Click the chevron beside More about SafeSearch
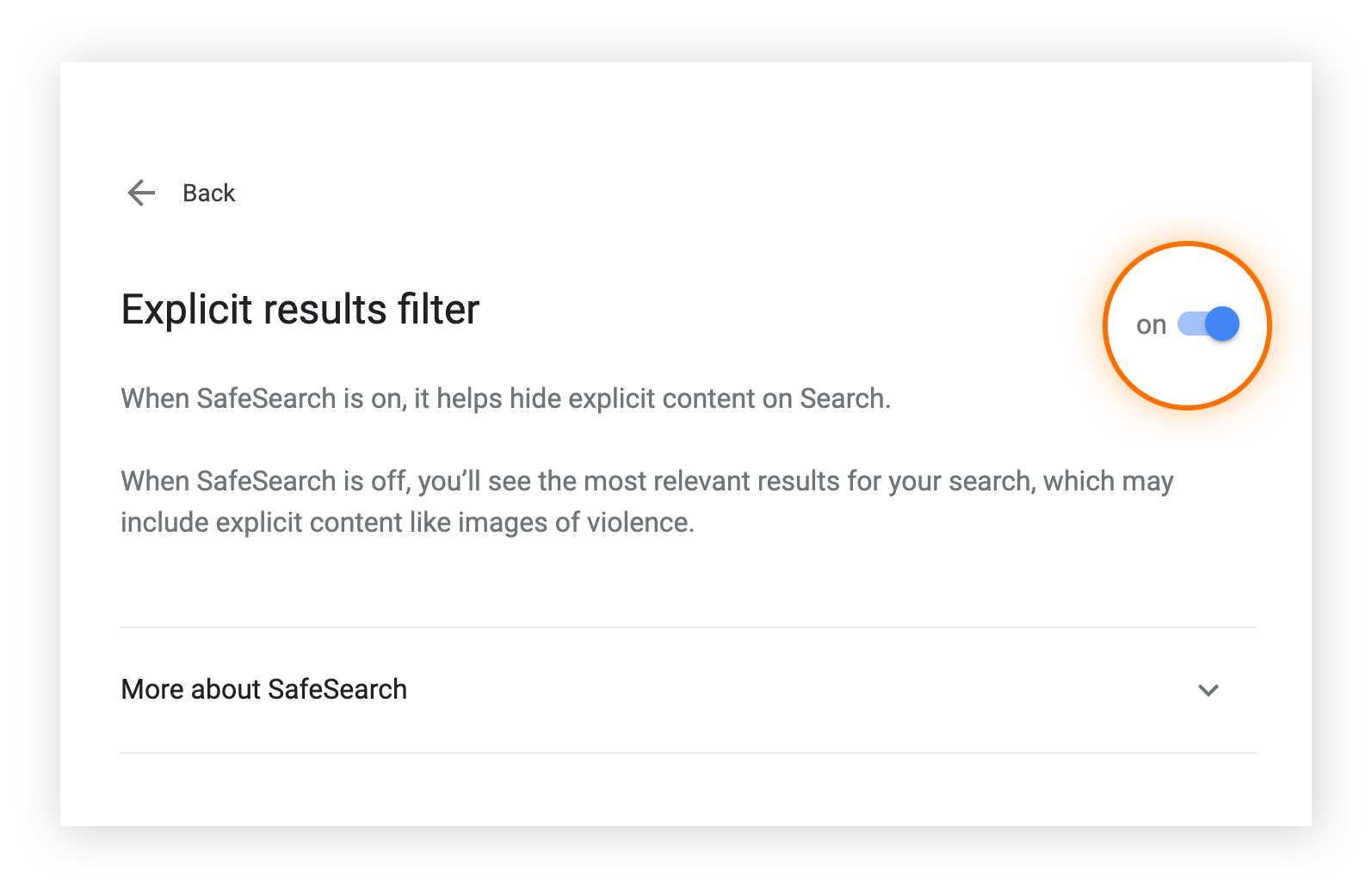Screen dimensions: 1372x888 1208,689
